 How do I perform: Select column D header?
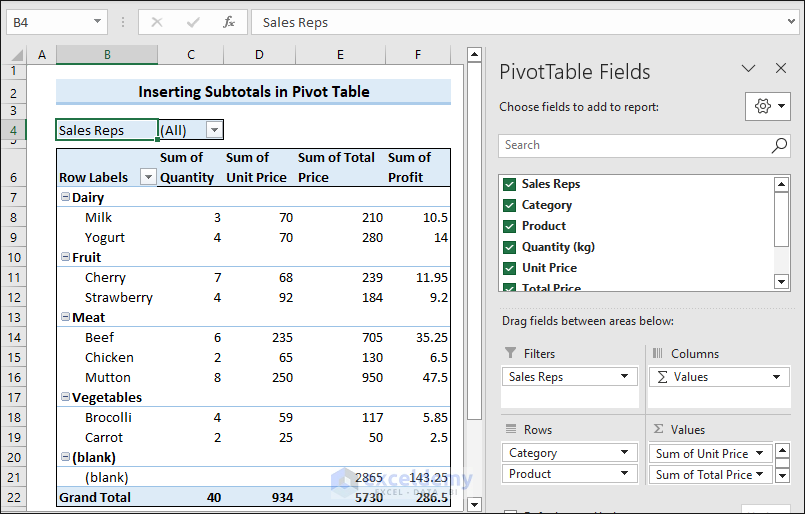pos(259,55)
